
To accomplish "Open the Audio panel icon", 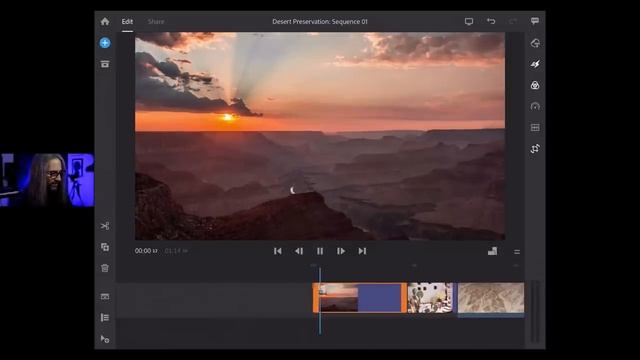I will tap(535, 128).
